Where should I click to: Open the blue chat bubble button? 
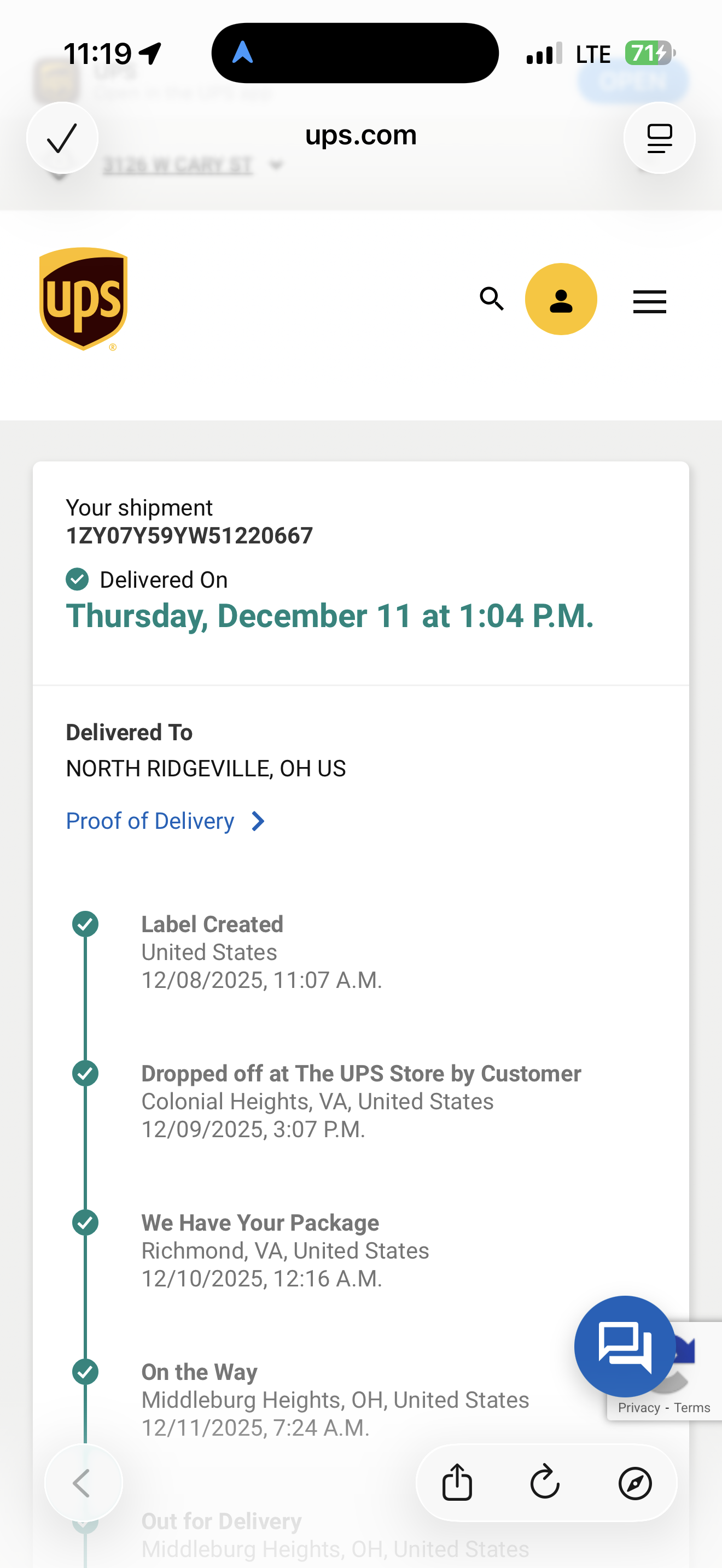coord(625,1346)
